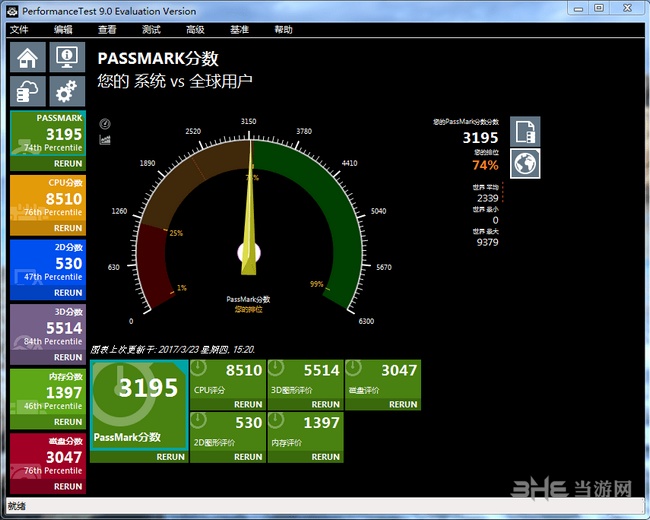Viewport: 650px width, 520px height.
Task: Click the 25% marker on the gauge
Action: (x=176, y=233)
